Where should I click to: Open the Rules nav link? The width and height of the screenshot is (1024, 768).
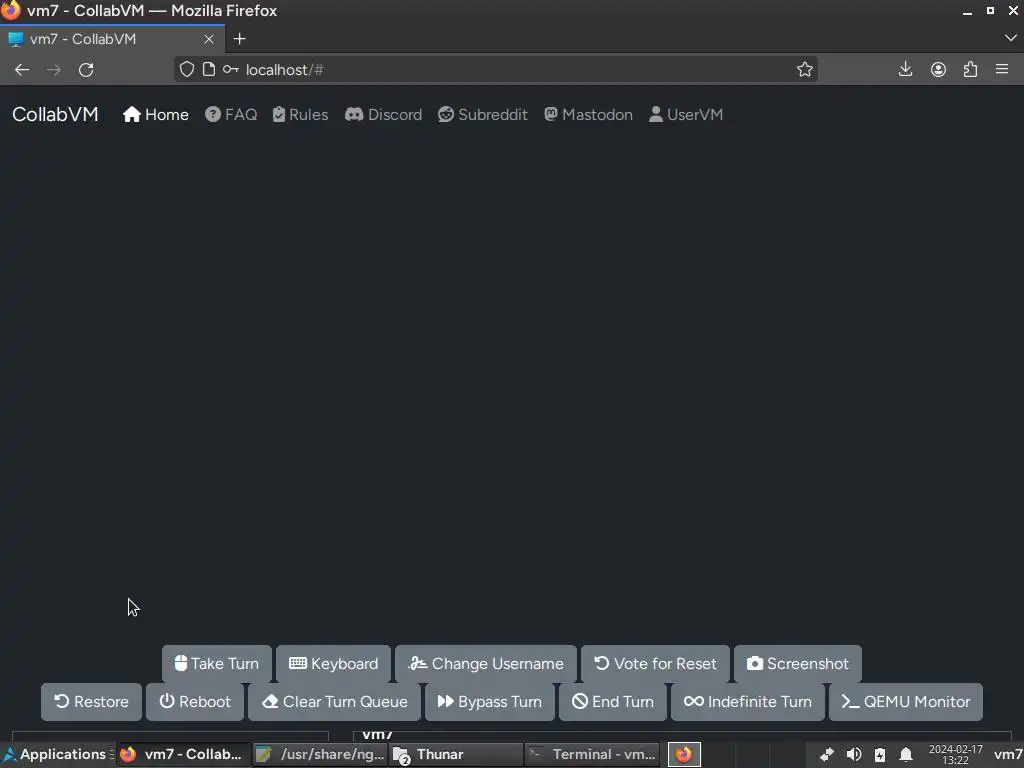click(x=300, y=114)
